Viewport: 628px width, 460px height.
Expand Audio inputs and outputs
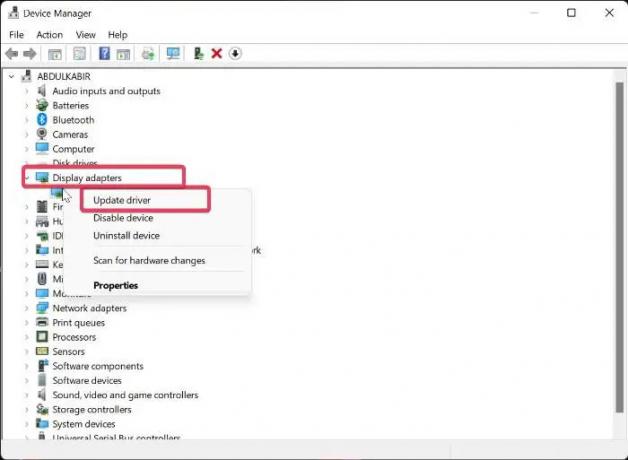27,91
